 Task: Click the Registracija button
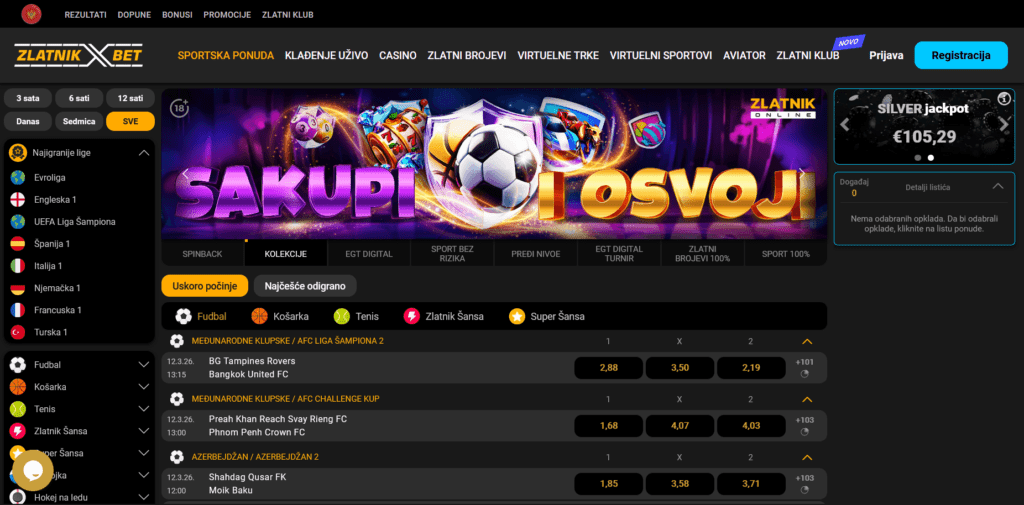961,56
